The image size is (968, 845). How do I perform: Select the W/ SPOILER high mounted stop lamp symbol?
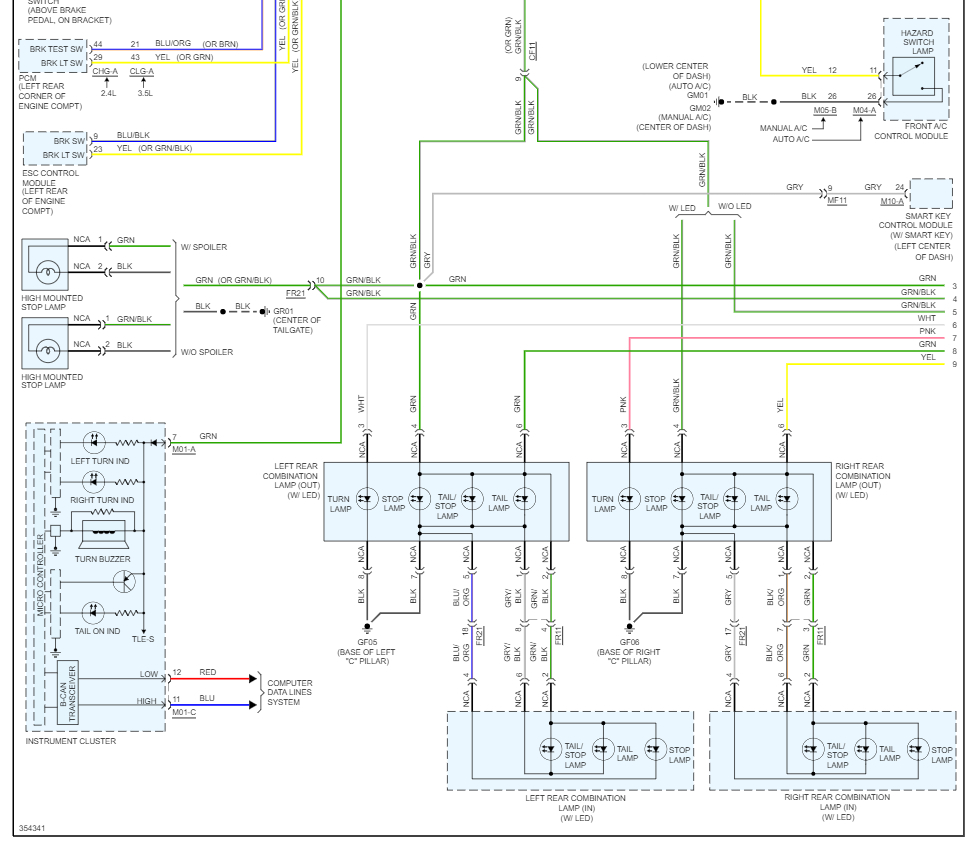pos(45,265)
